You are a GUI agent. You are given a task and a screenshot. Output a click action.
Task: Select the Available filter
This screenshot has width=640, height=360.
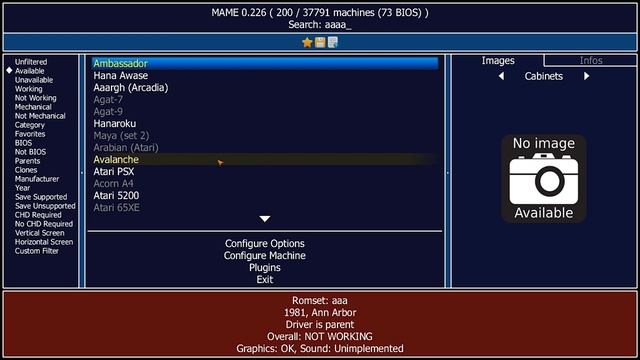click(x=29, y=71)
